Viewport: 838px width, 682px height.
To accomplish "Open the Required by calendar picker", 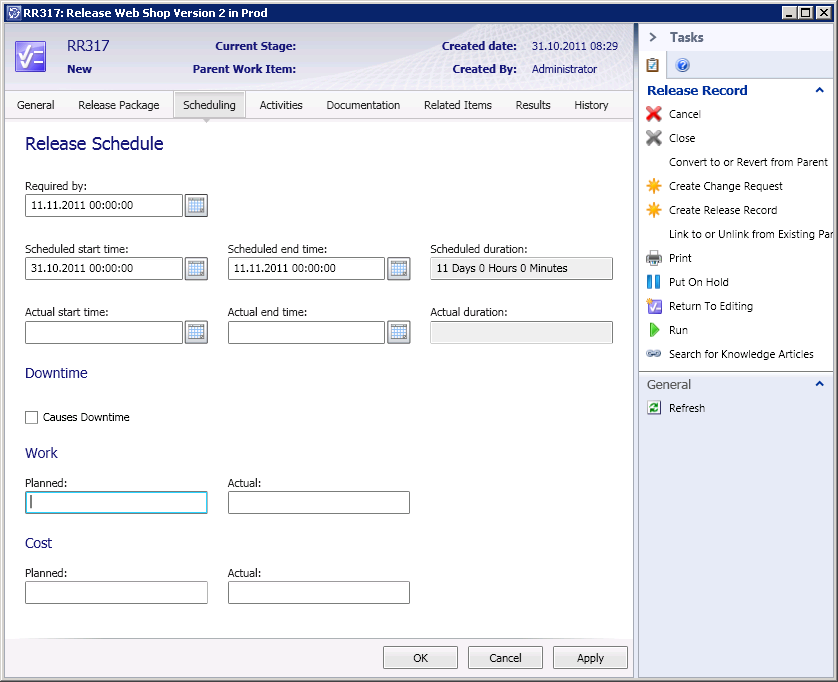I will coord(196,206).
